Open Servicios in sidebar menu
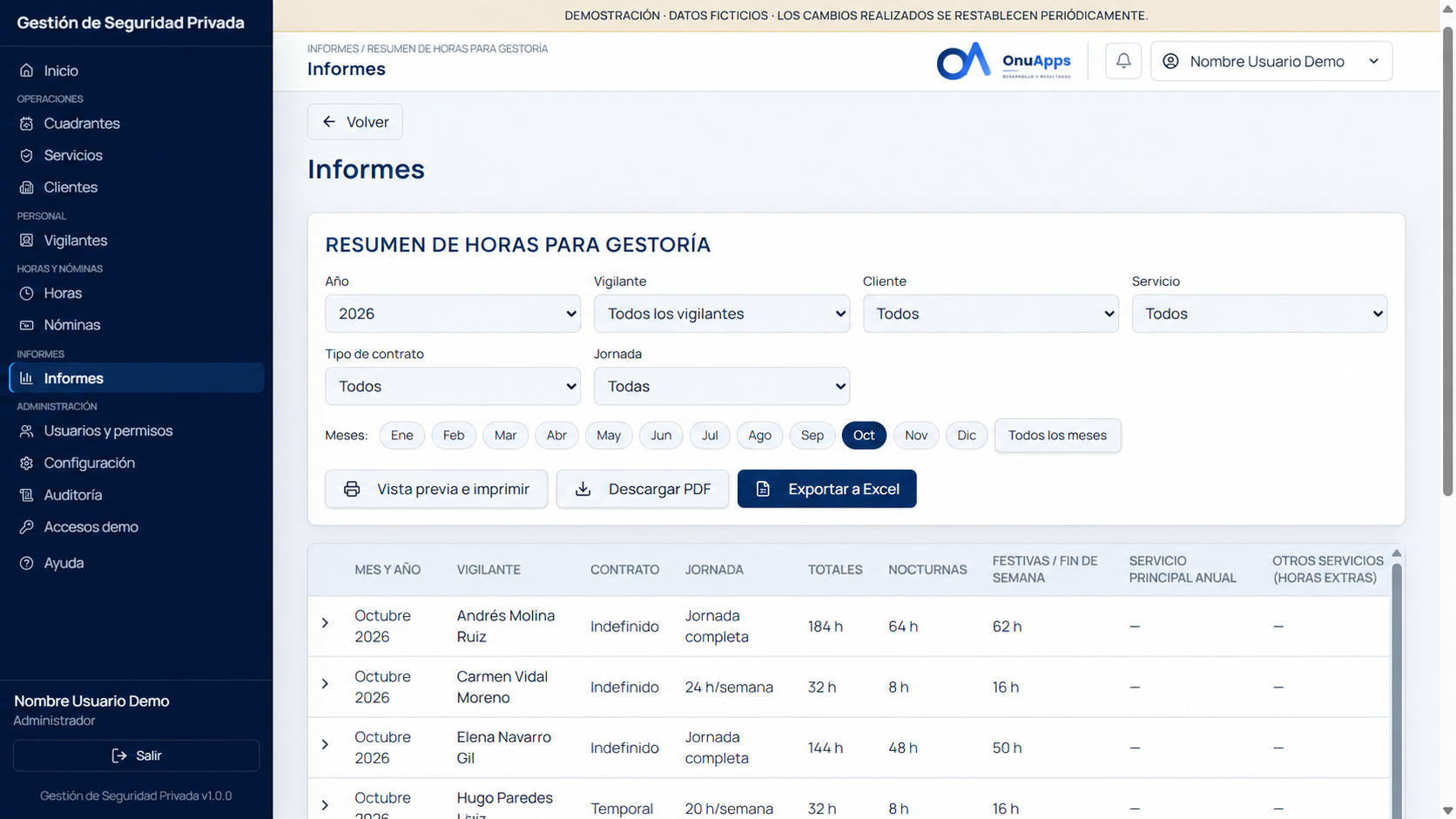The width and height of the screenshot is (1456, 819). coord(136,155)
